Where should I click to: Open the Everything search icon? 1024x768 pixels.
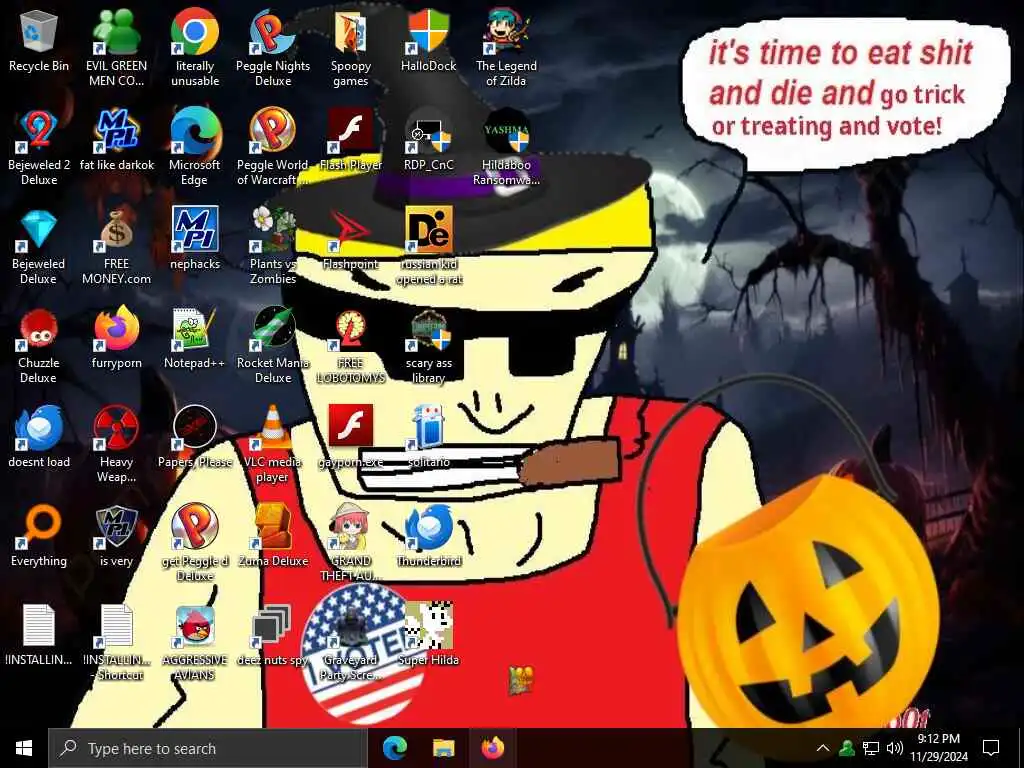[39, 528]
